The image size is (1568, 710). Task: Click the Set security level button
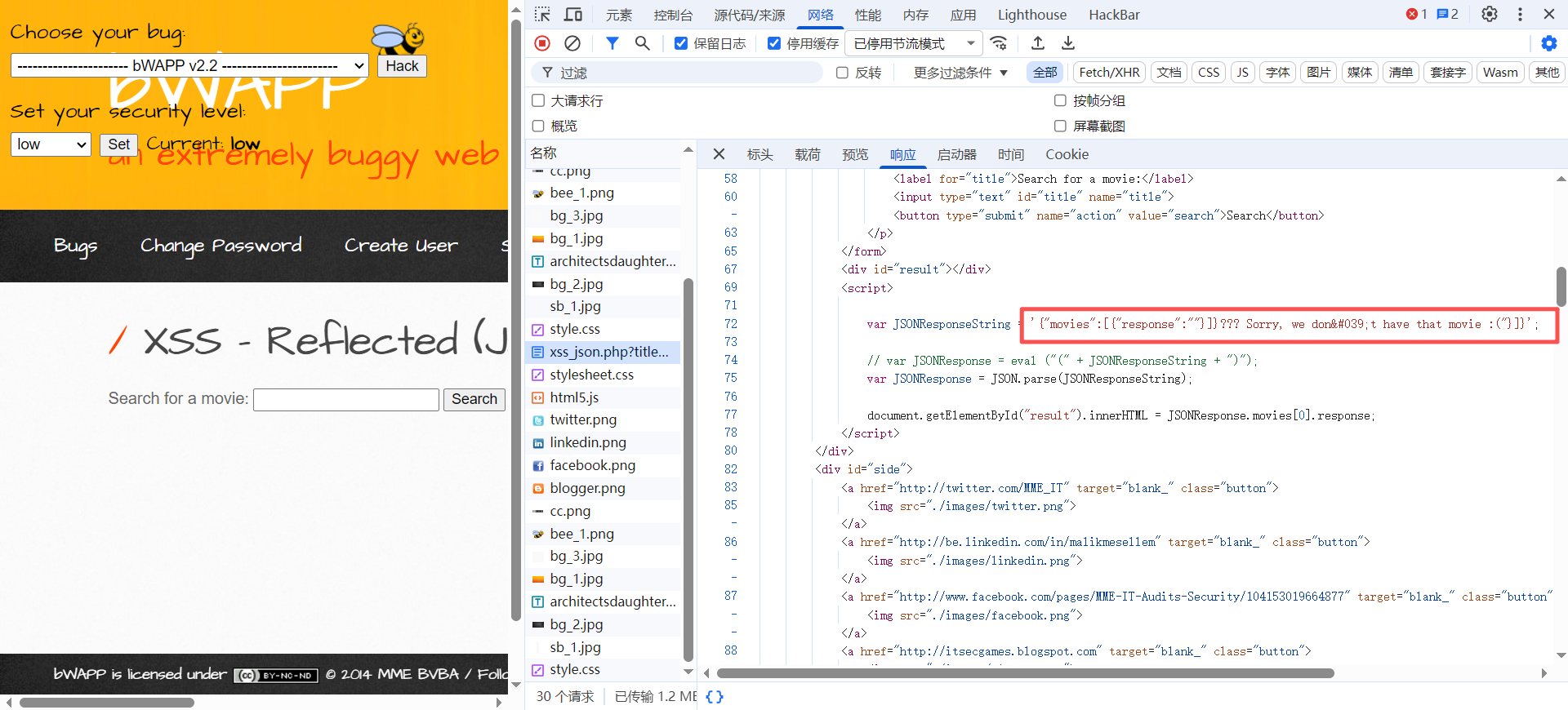click(x=118, y=144)
